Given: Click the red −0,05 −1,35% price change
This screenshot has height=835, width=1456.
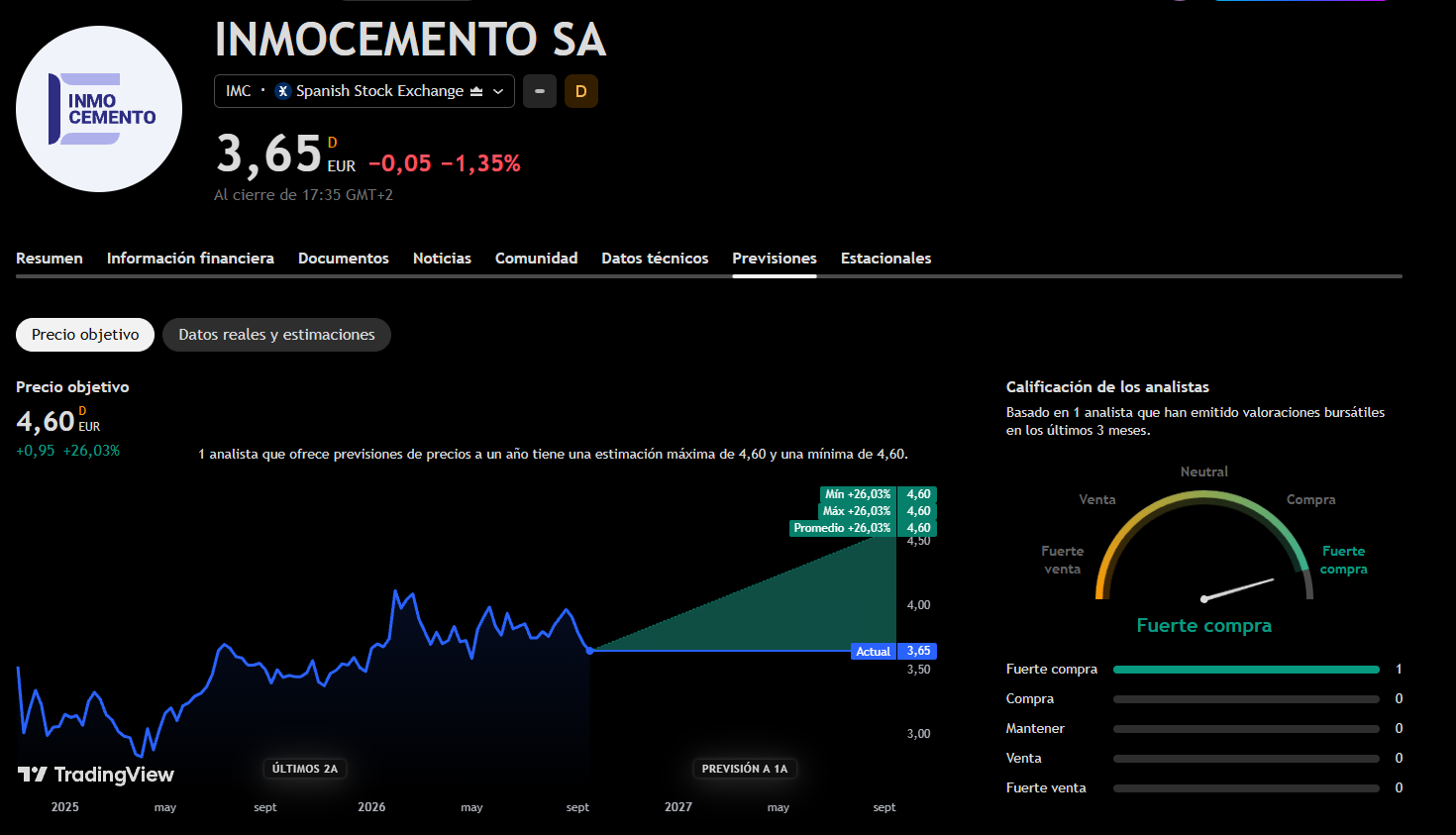Looking at the screenshot, I should coord(445,163).
